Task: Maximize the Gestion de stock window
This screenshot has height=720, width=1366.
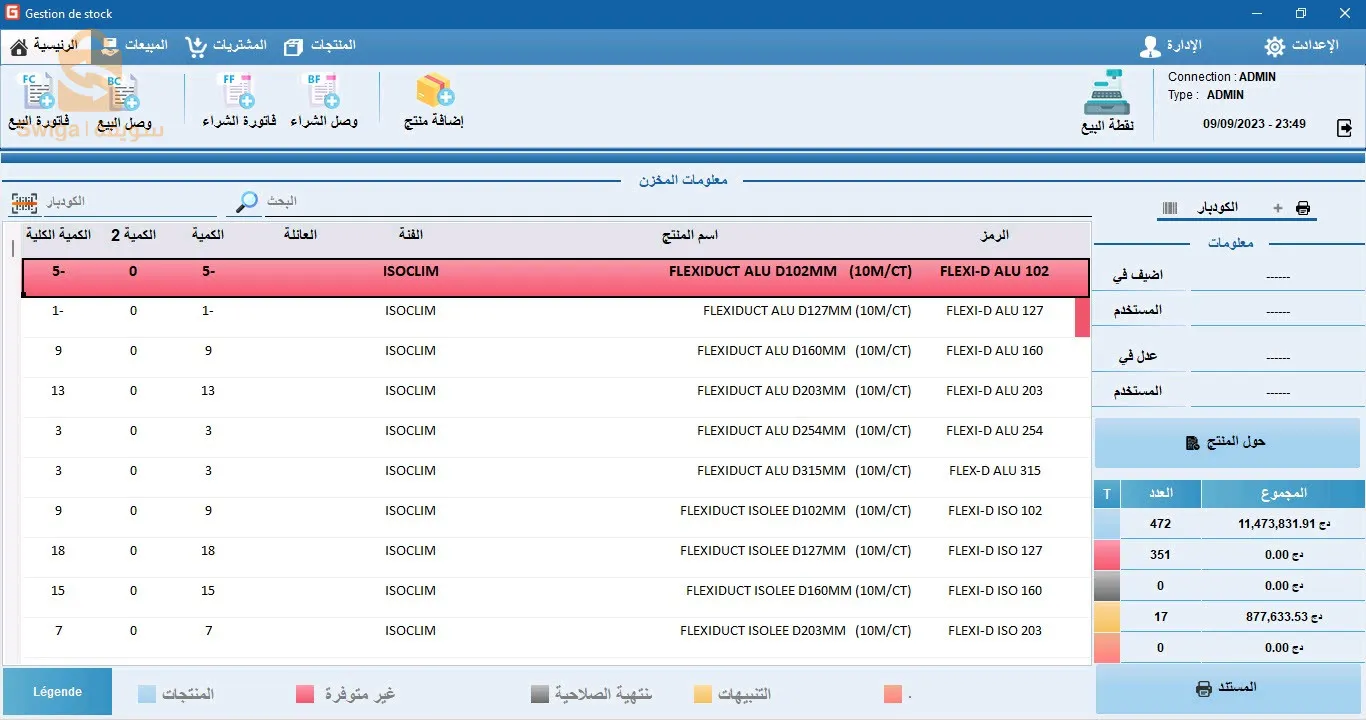Action: [x=1300, y=13]
